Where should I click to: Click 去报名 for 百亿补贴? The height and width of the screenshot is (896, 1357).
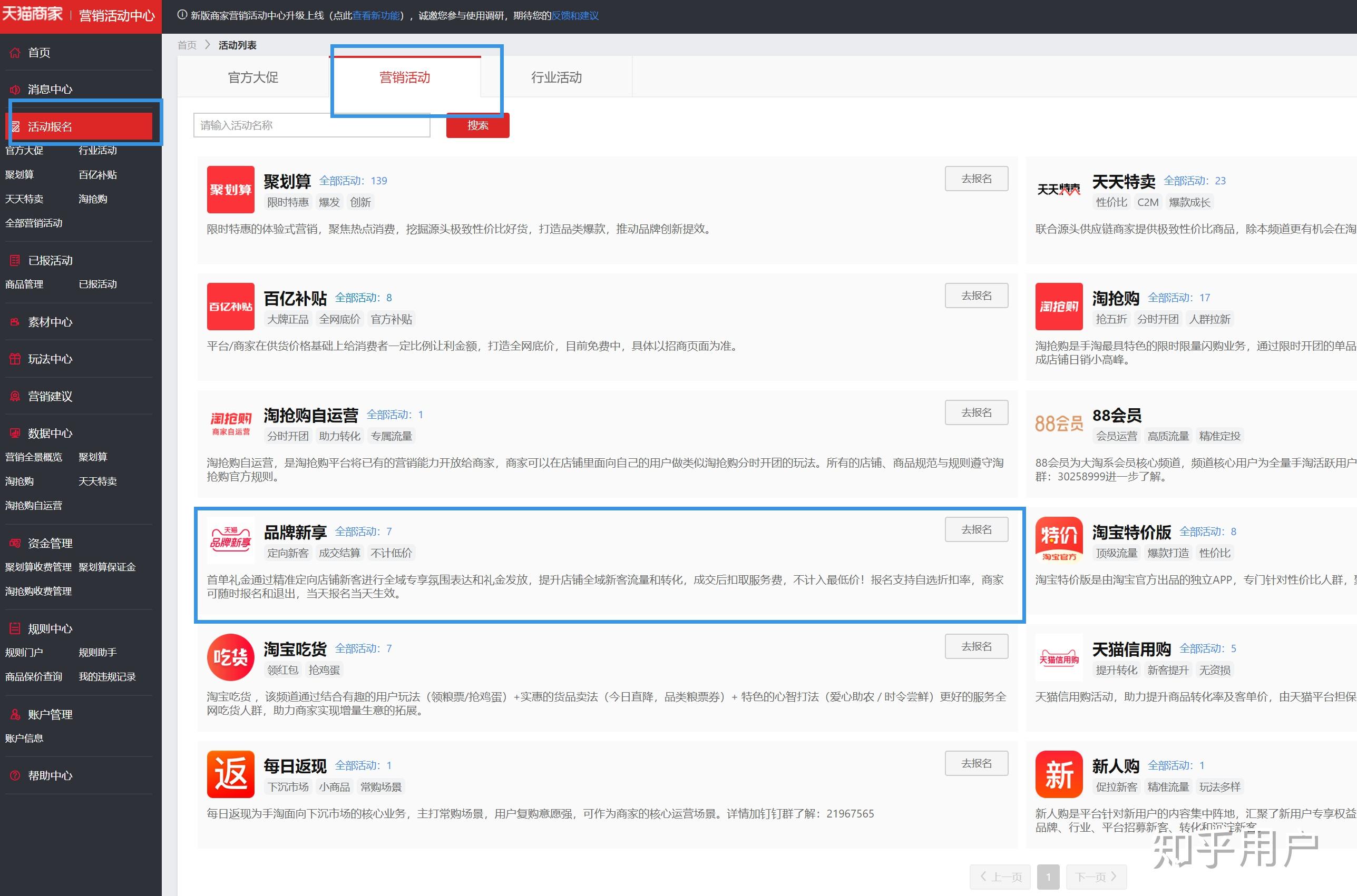pos(976,296)
